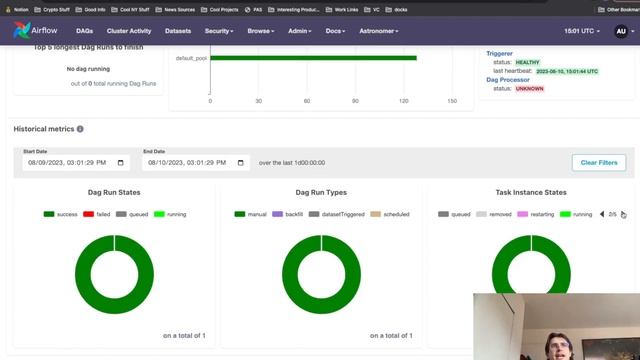The width and height of the screenshot is (640, 360).
Task: Toggle running in Dag Run States legend
Action: 170,214
